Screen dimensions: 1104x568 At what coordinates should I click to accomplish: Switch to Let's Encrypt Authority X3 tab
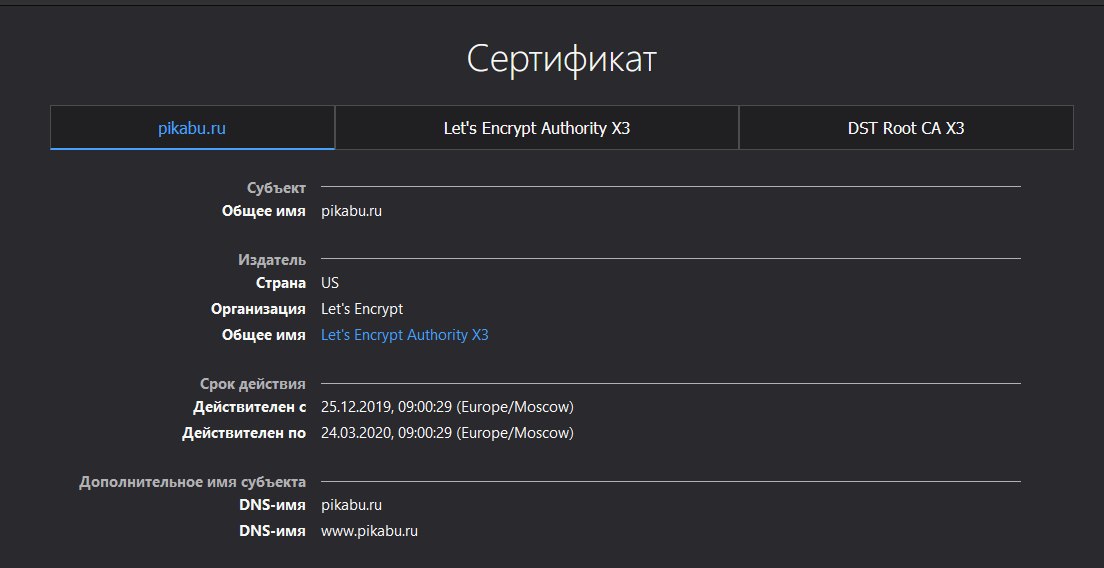point(537,128)
